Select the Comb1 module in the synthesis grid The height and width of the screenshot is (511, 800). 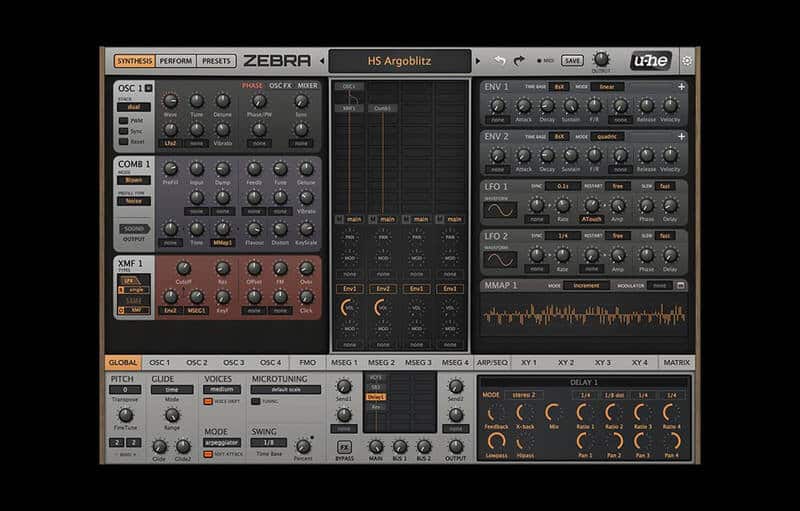point(383,108)
